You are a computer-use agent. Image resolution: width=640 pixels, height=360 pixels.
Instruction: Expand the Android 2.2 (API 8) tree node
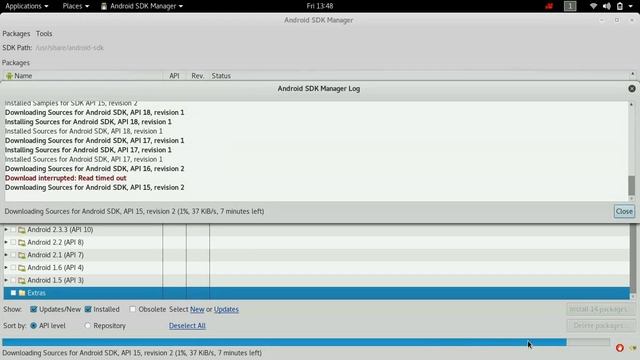pyautogui.click(x=6, y=242)
